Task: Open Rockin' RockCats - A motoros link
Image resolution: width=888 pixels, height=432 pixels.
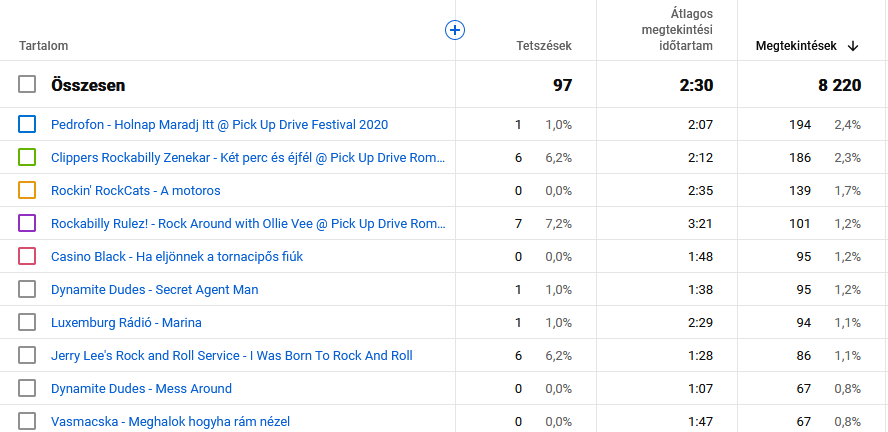Action: click(135, 190)
